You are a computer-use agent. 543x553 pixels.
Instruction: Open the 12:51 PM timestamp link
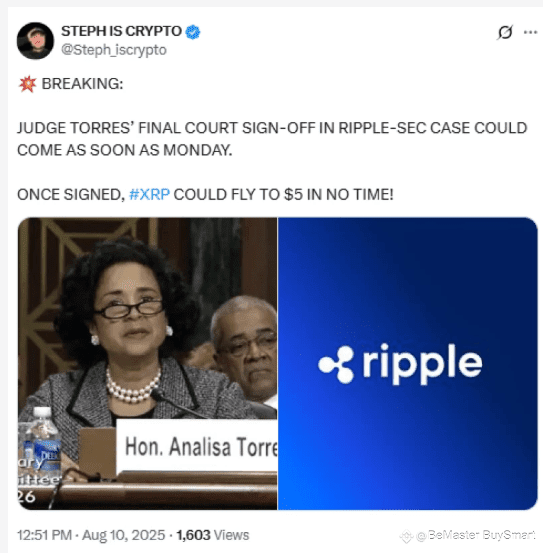click(x=44, y=535)
